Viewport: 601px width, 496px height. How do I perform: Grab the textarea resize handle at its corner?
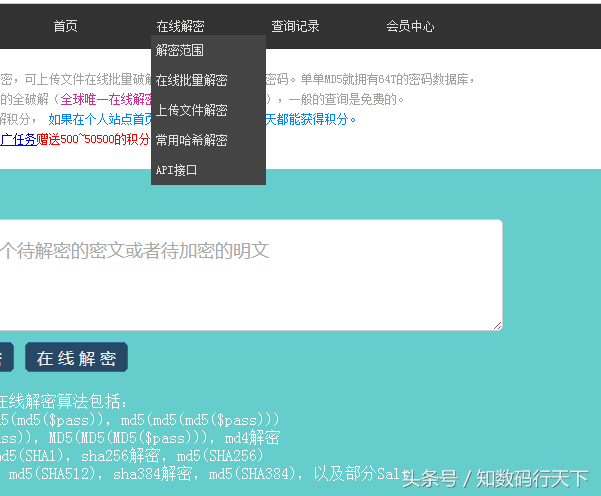(496, 324)
